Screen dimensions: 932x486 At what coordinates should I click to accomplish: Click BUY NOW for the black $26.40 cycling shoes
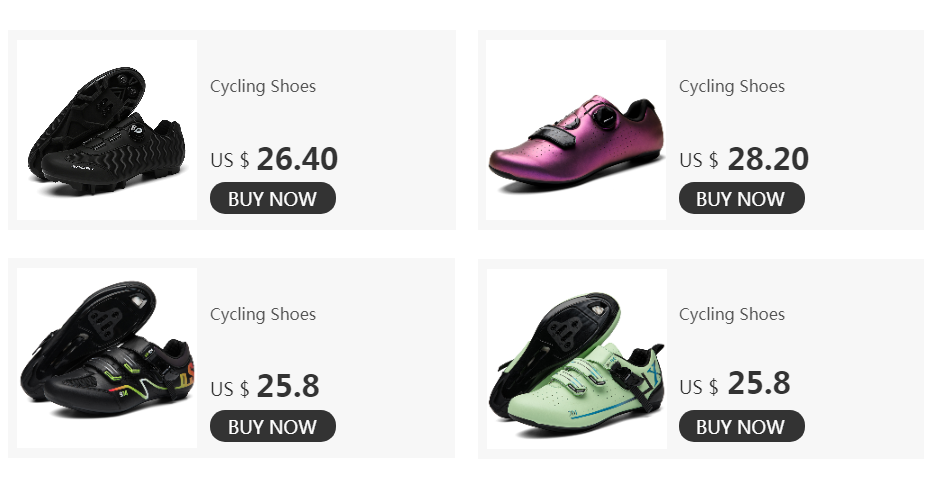pyautogui.click(x=273, y=198)
